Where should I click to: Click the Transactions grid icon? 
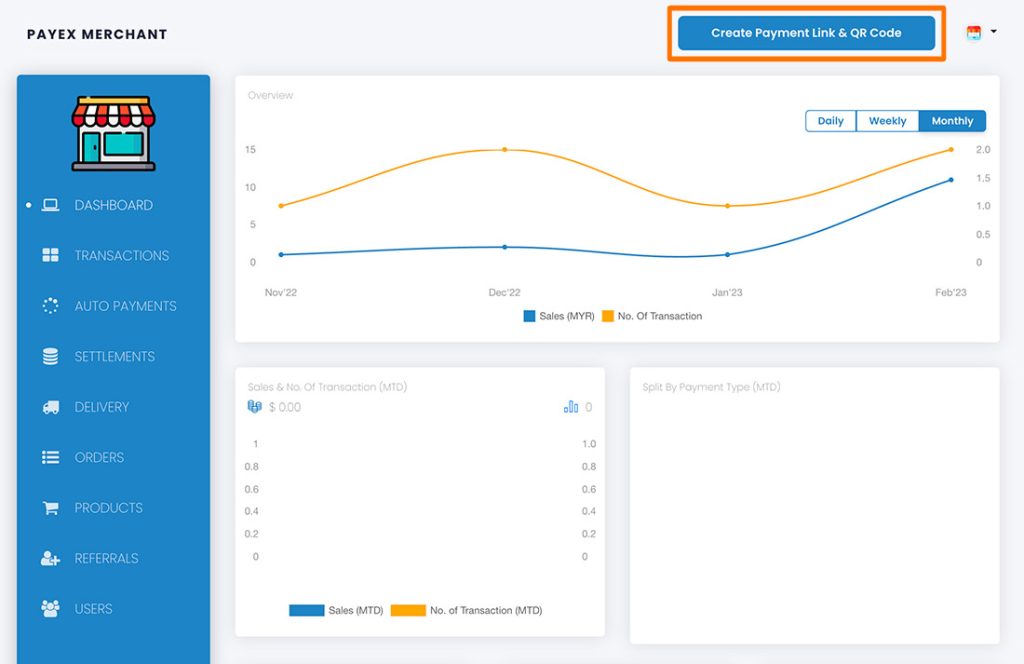click(50, 256)
